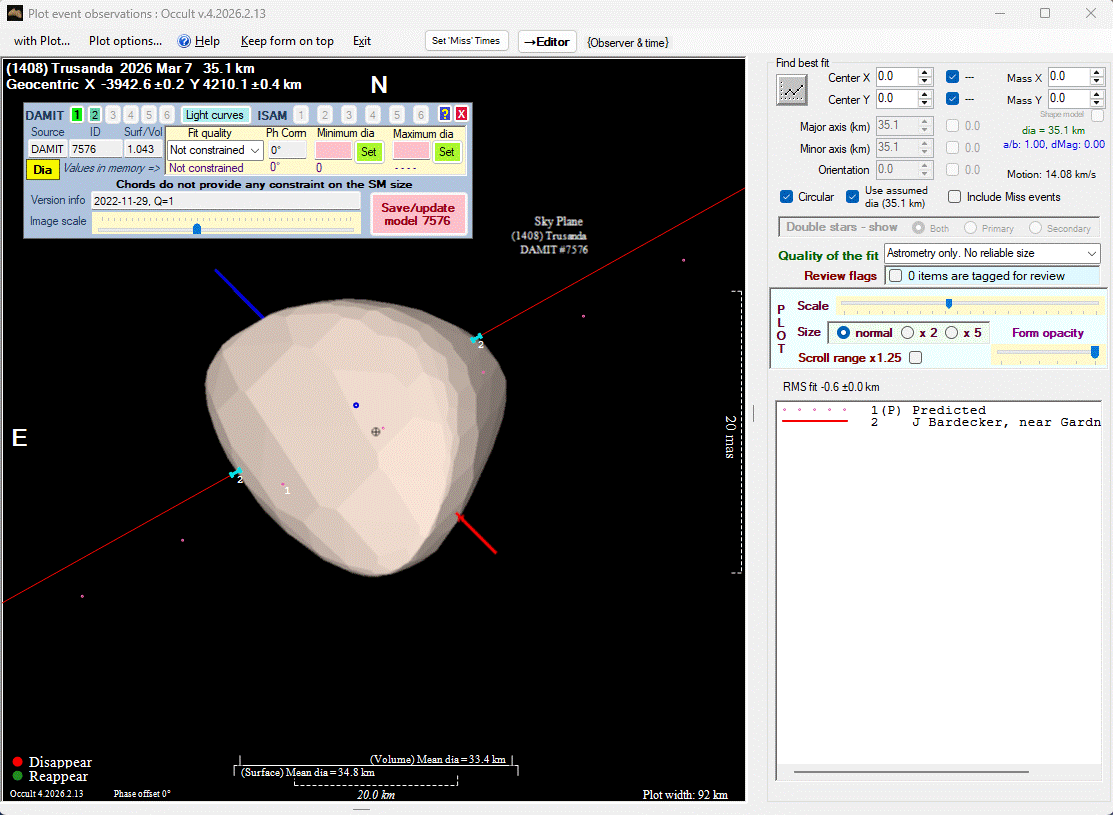Open the 'with Plot...' menu

click(42, 41)
